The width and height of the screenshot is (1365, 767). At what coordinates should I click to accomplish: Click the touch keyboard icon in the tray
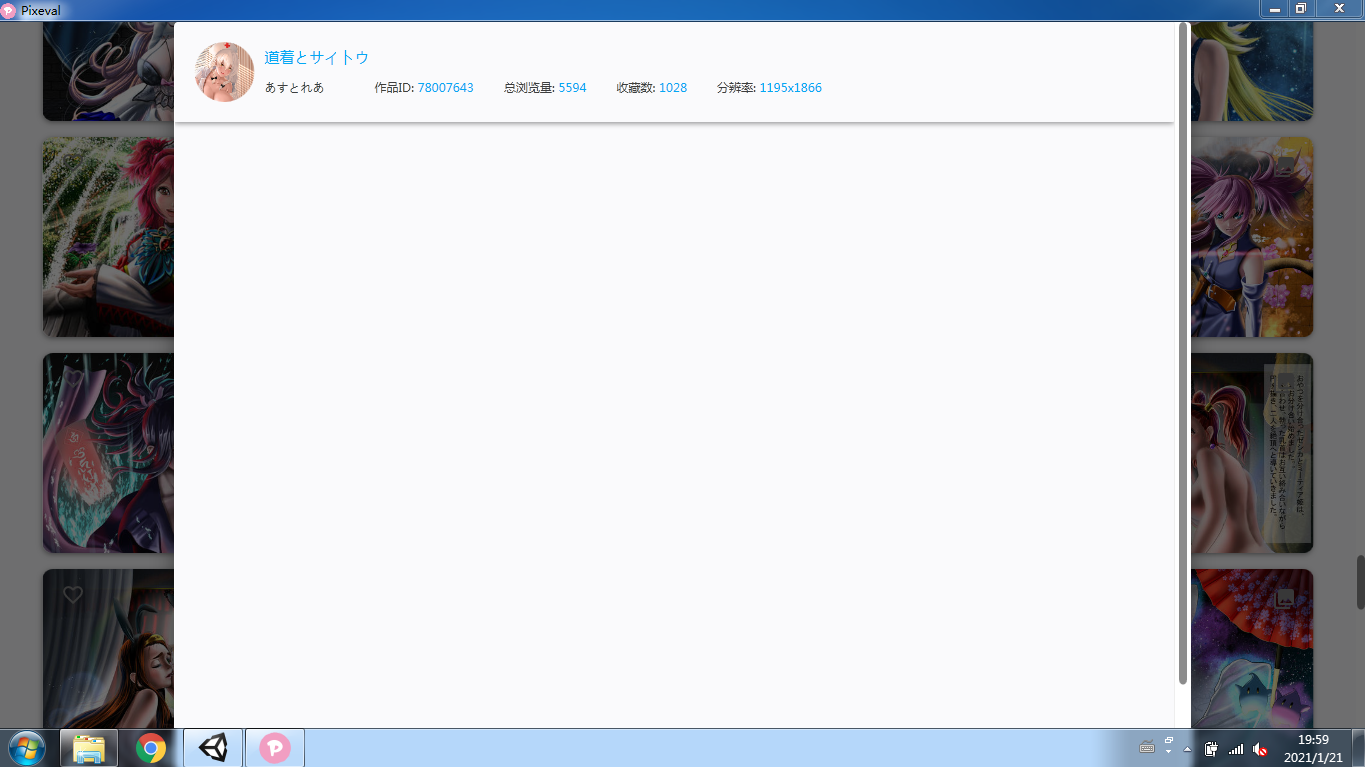pyautogui.click(x=1146, y=748)
